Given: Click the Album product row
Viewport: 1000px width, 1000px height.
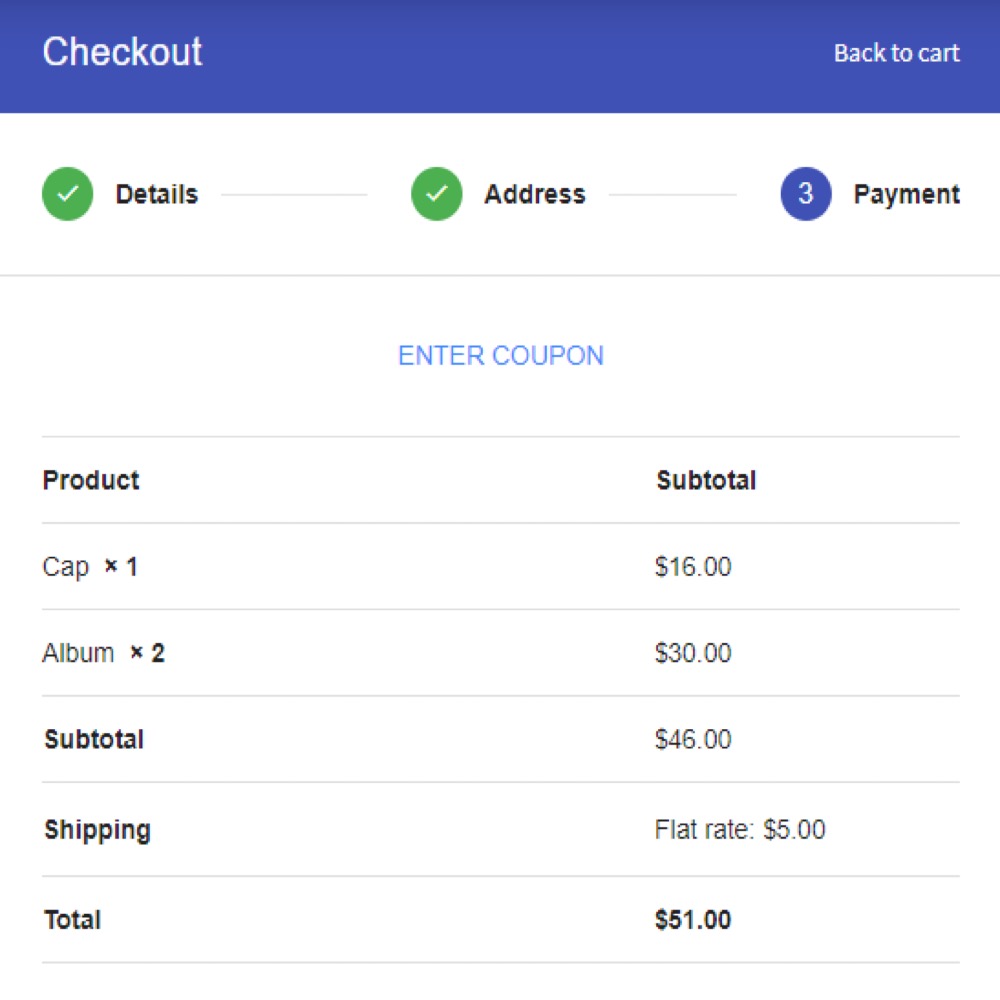Looking at the screenshot, I should (x=501, y=652).
